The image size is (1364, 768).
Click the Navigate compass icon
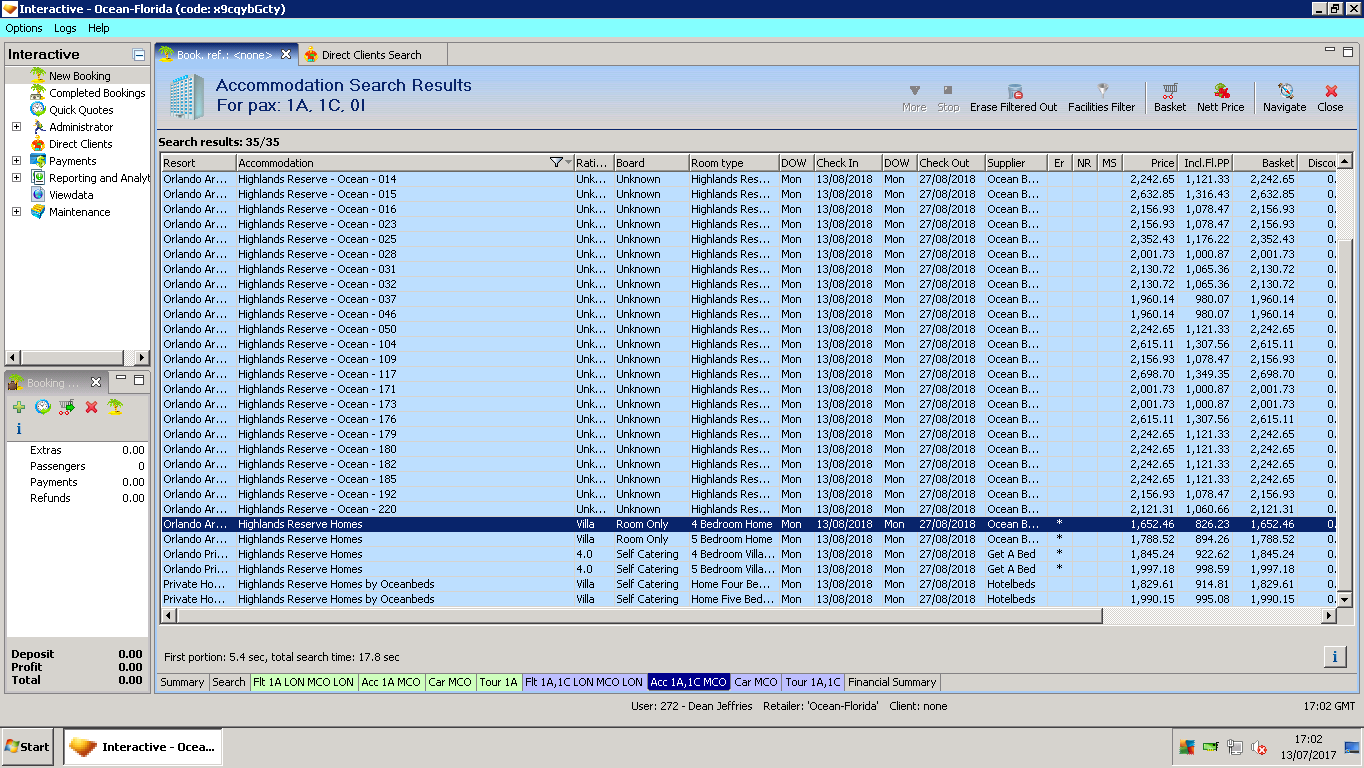[1285, 91]
